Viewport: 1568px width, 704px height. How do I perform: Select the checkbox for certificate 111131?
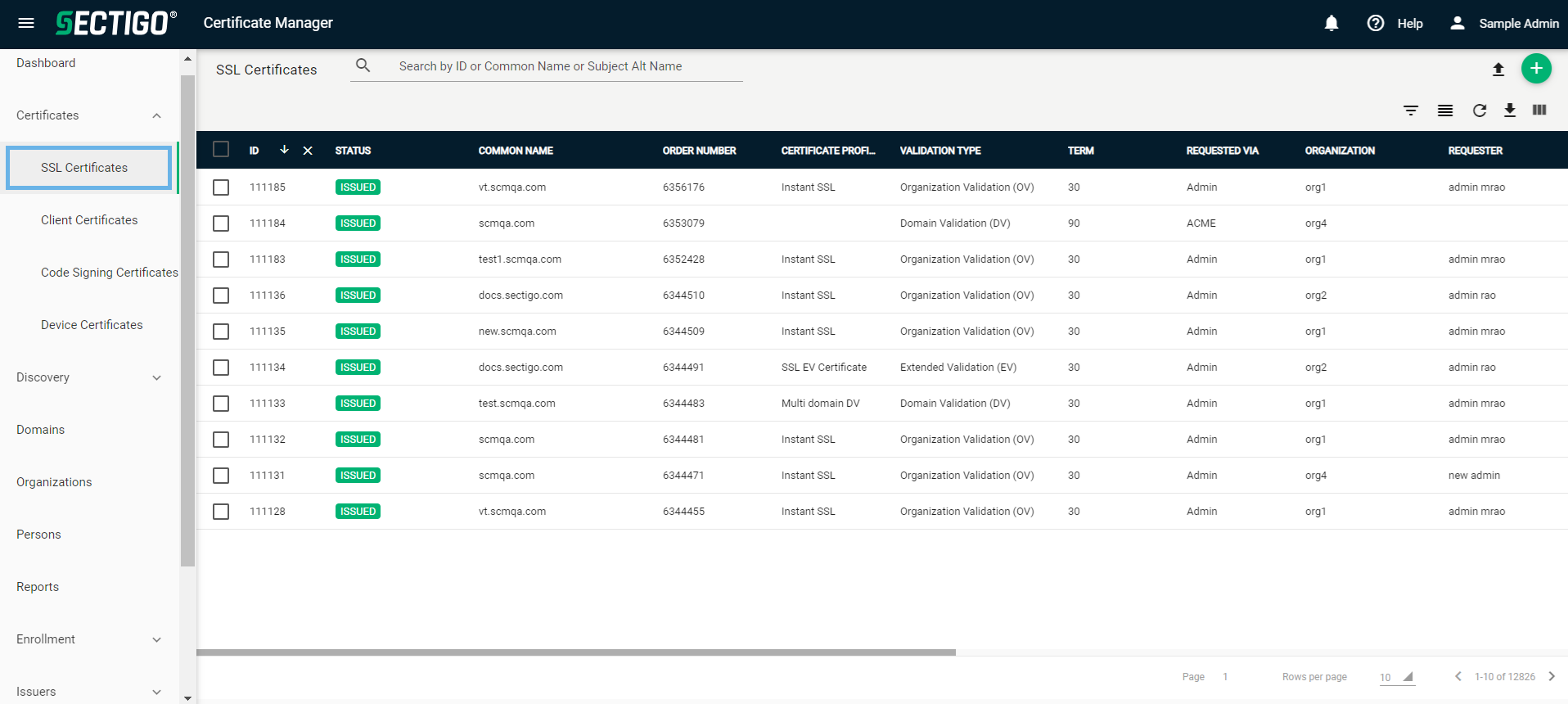coord(221,476)
